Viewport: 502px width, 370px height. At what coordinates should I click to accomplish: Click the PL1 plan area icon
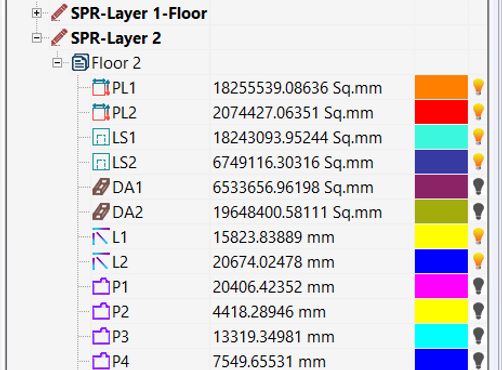[x=101, y=88]
